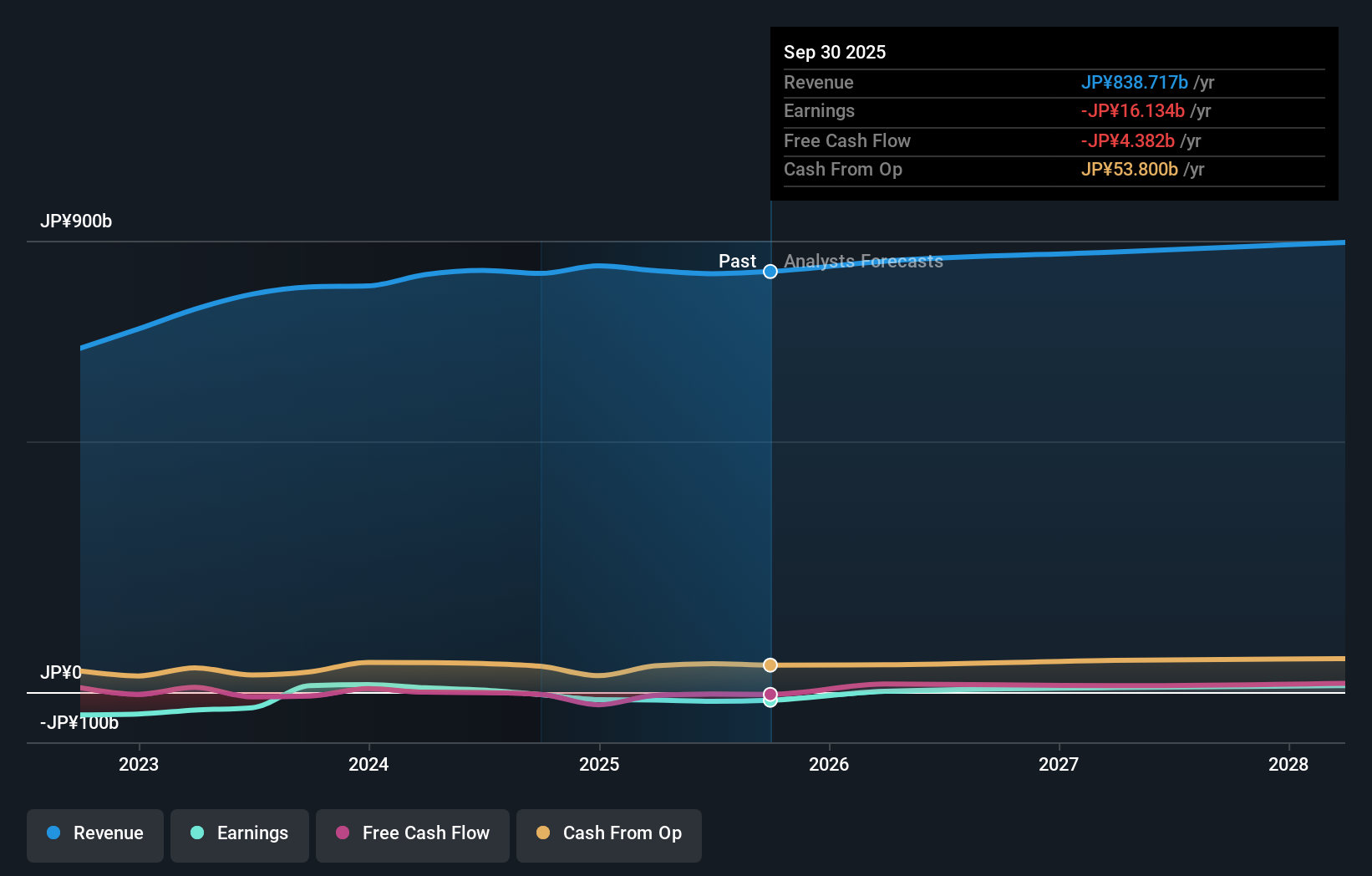Toggle the Revenue series visibility
The image size is (1372, 876).
click(94, 833)
